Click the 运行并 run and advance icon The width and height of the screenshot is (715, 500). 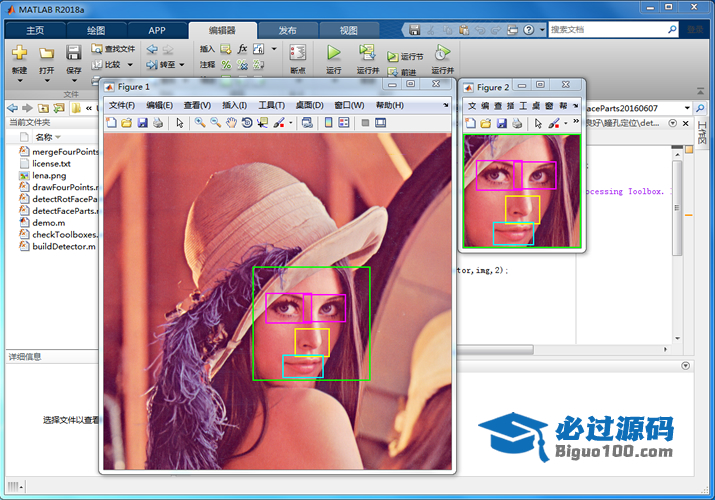[367, 53]
